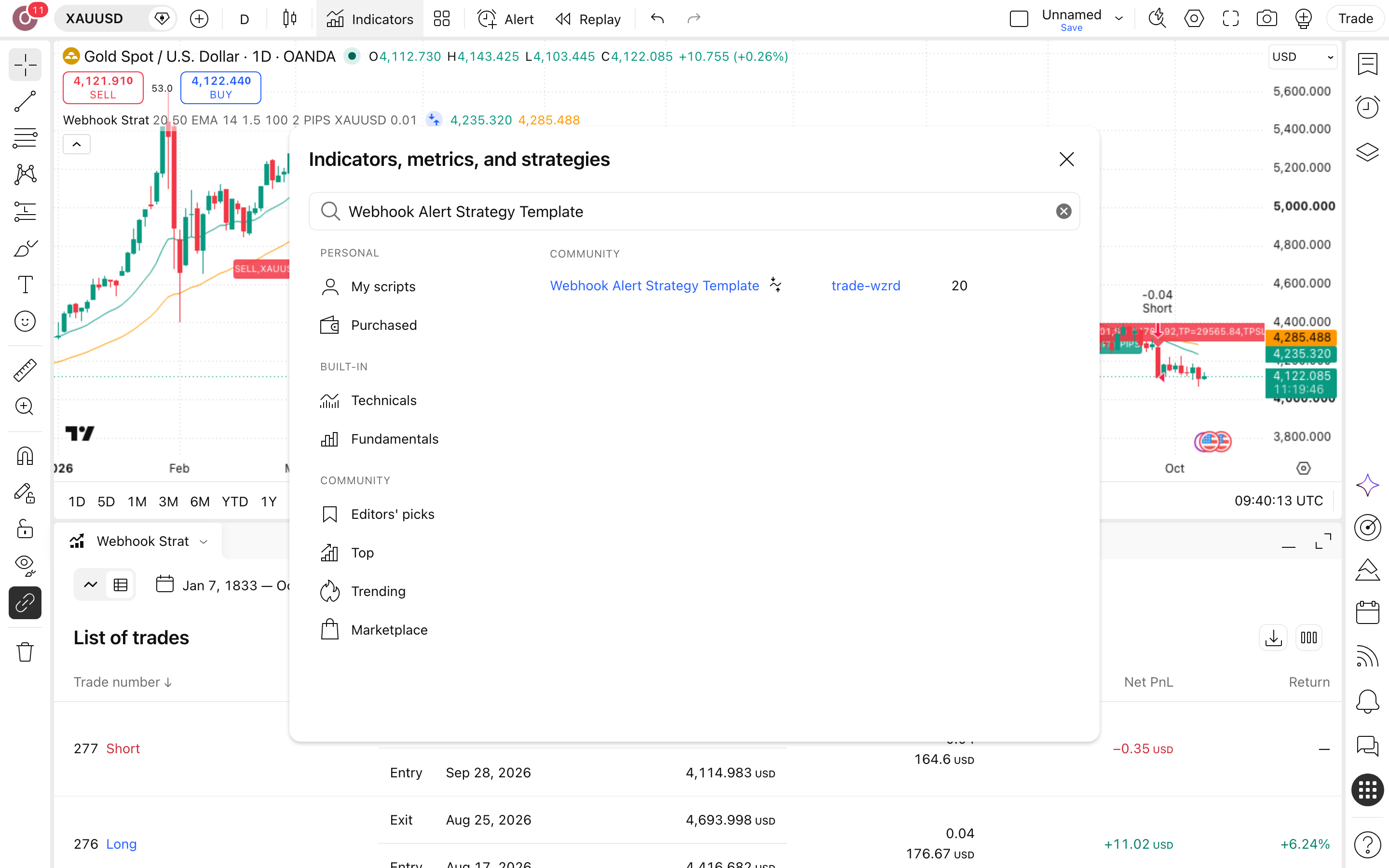Enter fullscreen mode

click(x=1231, y=19)
